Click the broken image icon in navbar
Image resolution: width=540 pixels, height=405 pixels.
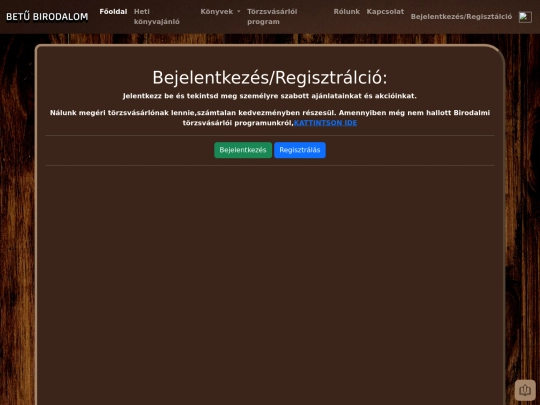[x=525, y=17]
